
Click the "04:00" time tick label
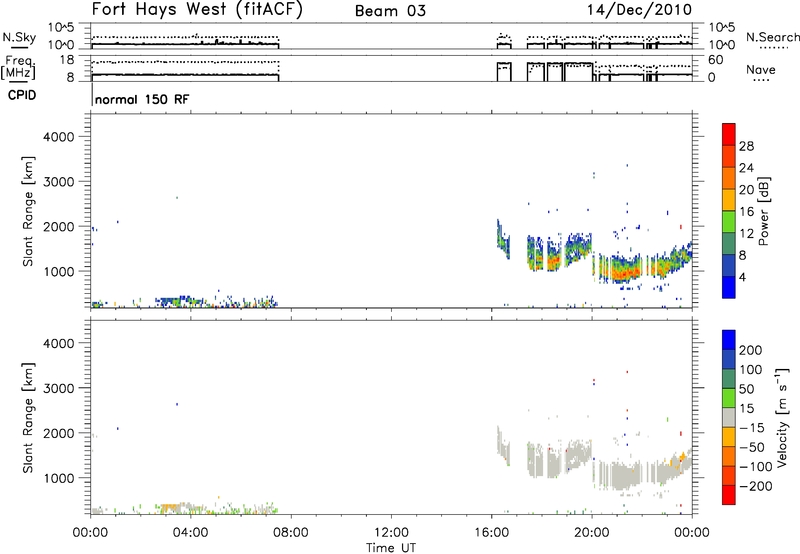coord(191,533)
